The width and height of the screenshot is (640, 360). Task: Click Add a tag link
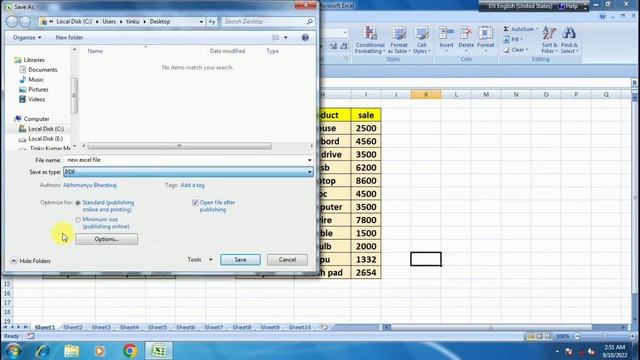click(x=193, y=185)
